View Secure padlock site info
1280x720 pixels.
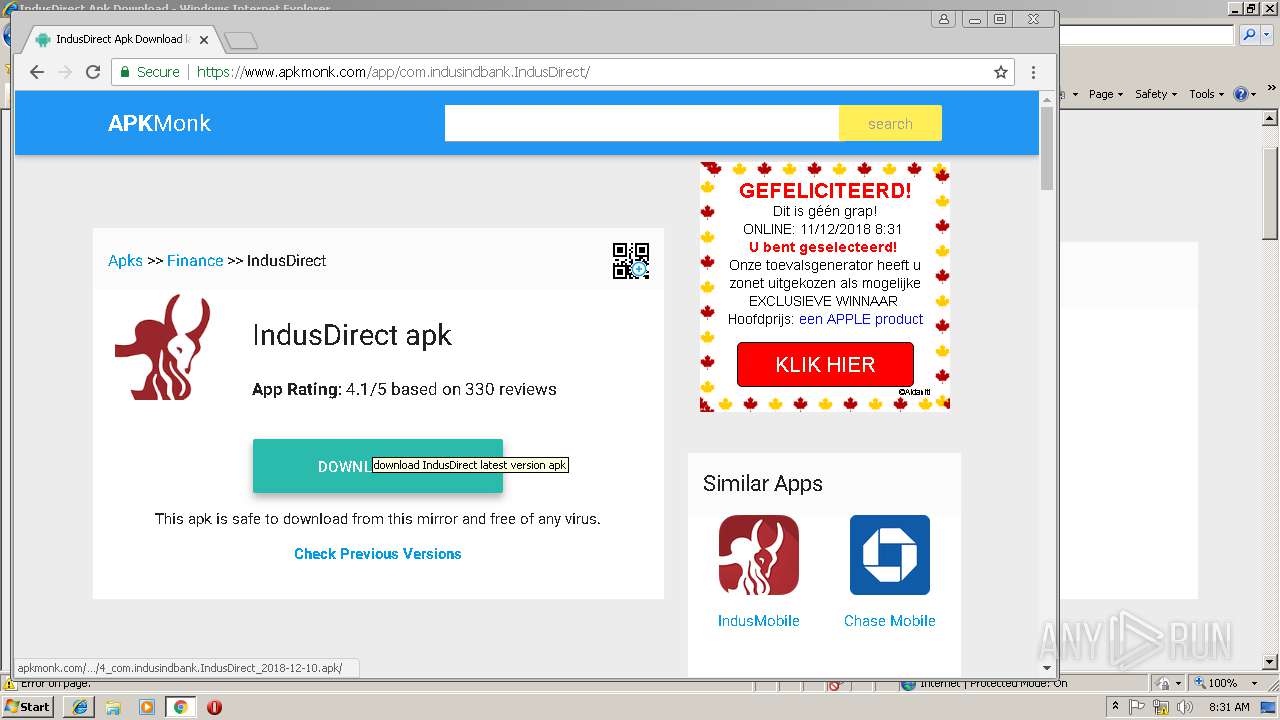(150, 72)
